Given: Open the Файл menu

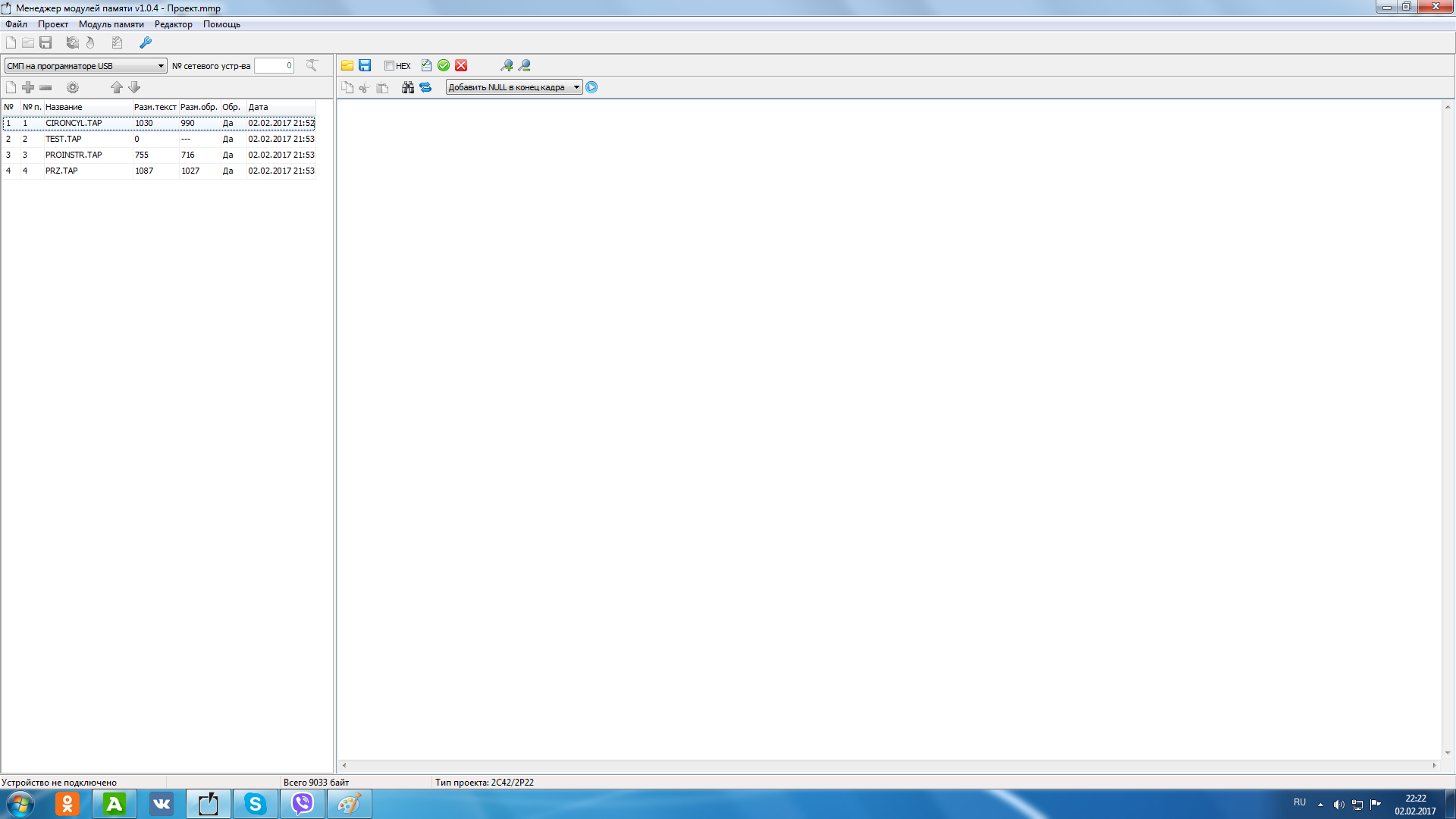Looking at the screenshot, I should pos(16,24).
